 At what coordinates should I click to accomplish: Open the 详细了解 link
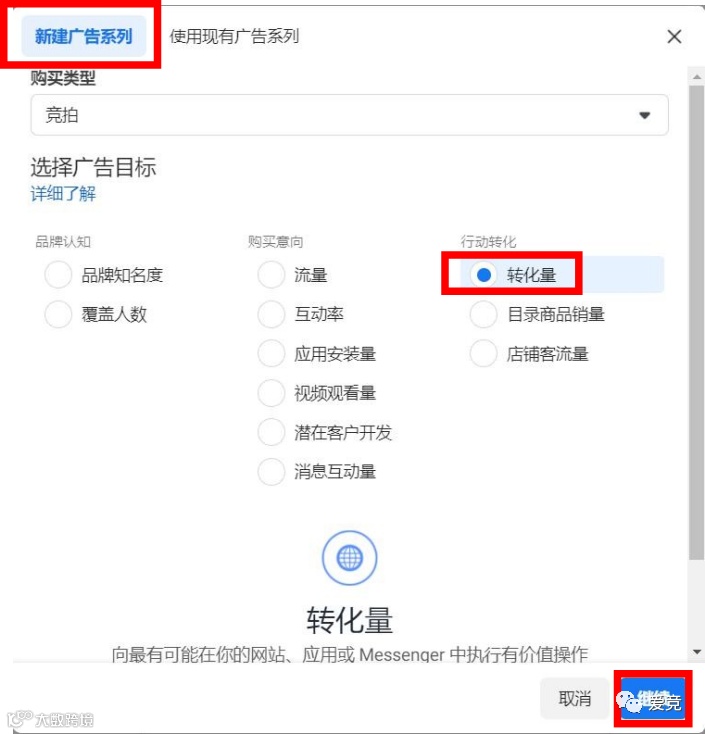(63, 193)
